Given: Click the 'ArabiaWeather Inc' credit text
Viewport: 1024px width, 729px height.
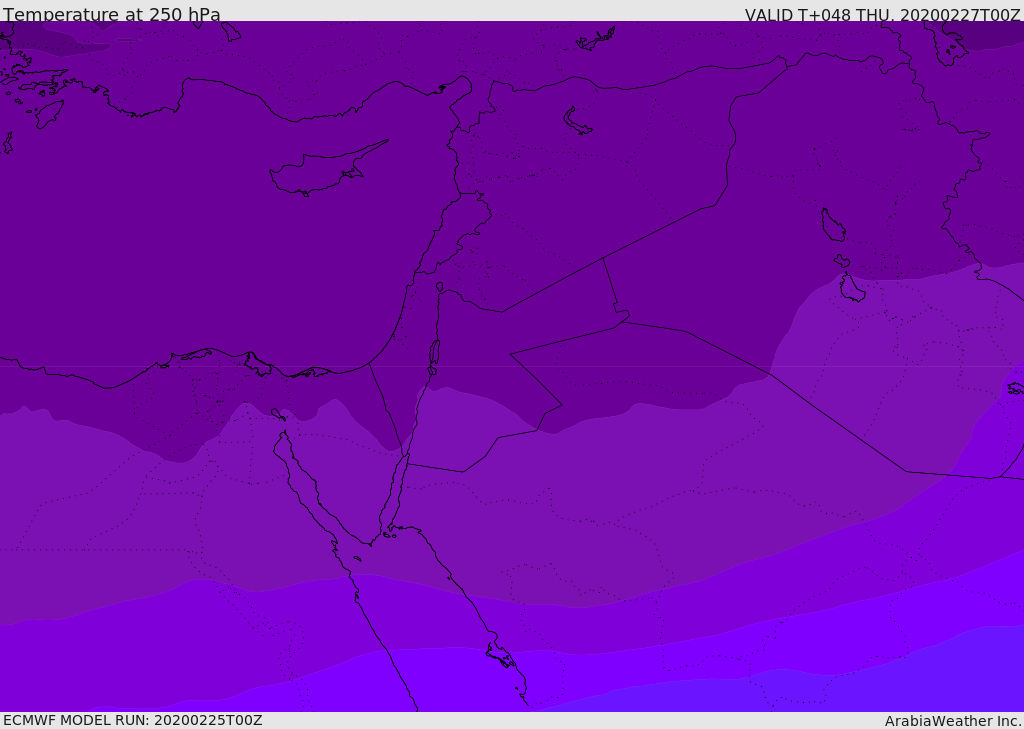Looking at the screenshot, I should click(953, 721).
